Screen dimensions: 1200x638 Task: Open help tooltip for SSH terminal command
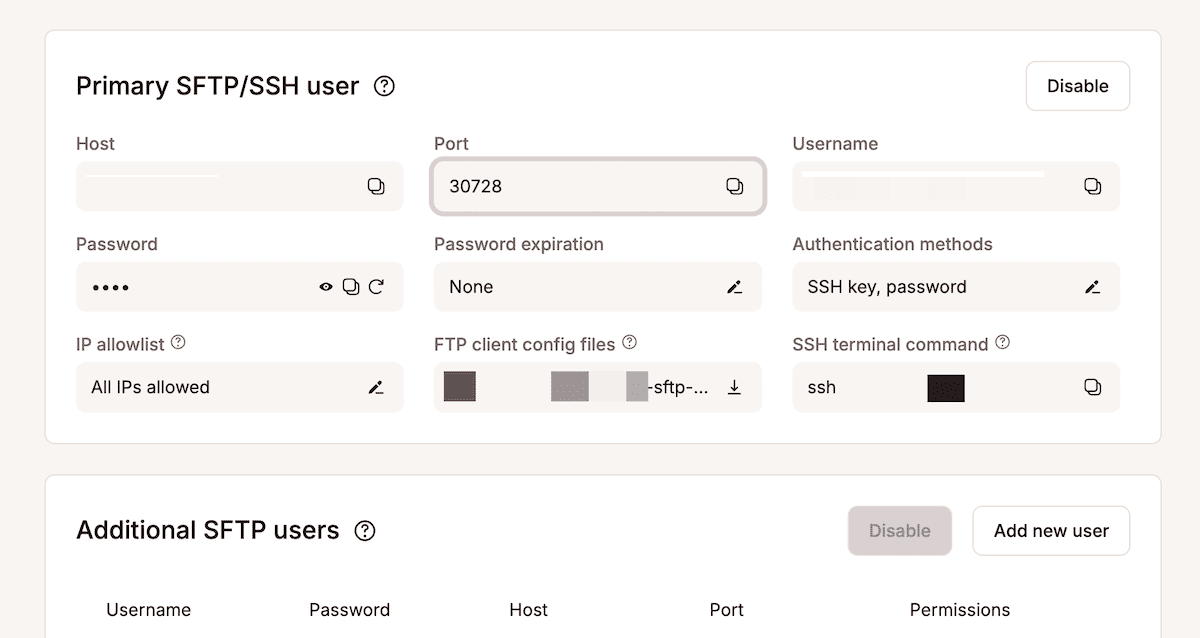click(x=1002, y=343)
